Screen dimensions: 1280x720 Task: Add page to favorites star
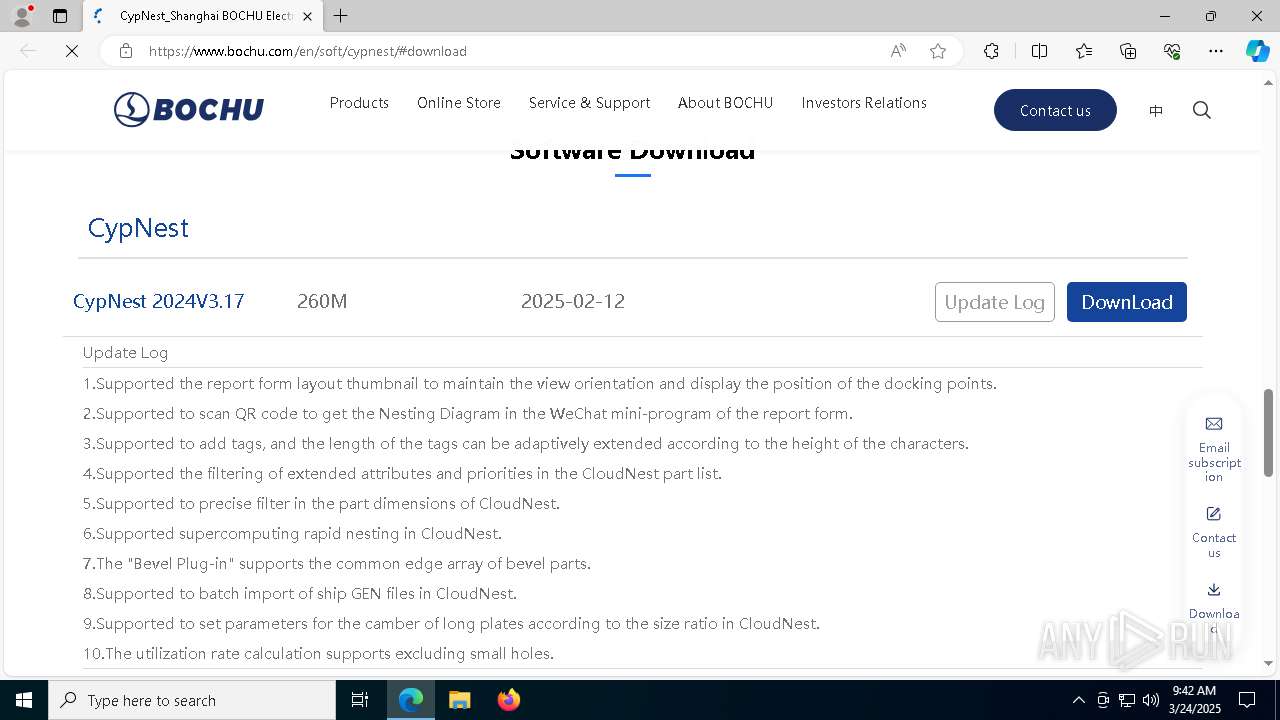(x=938, y=51)
